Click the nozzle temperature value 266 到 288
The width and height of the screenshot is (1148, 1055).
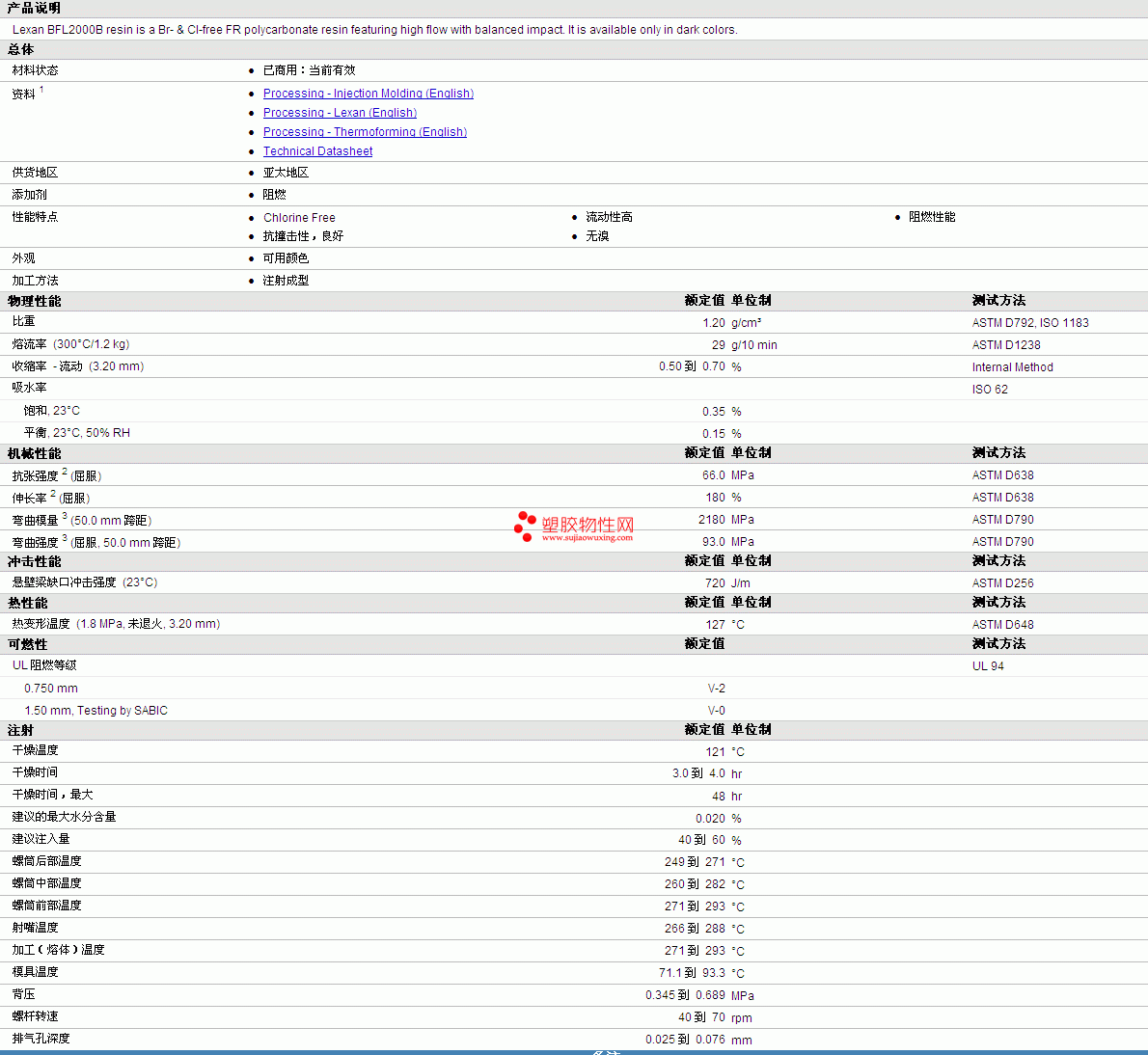[695, 929]
